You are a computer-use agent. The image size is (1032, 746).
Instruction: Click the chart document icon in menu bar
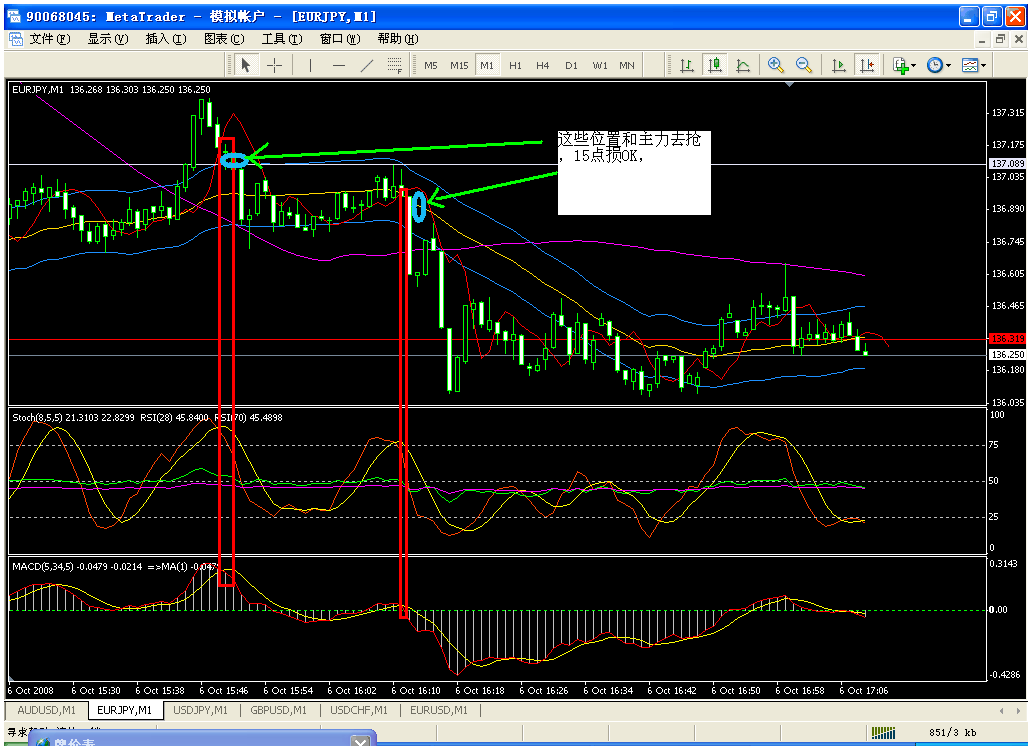16,39
